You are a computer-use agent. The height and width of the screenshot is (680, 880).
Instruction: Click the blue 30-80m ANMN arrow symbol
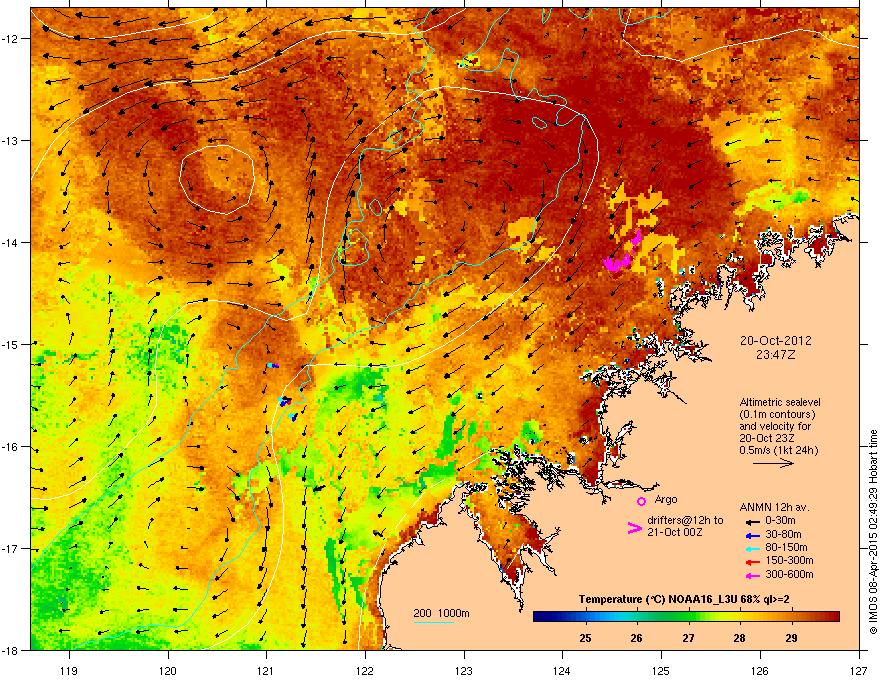coord(752,536)
